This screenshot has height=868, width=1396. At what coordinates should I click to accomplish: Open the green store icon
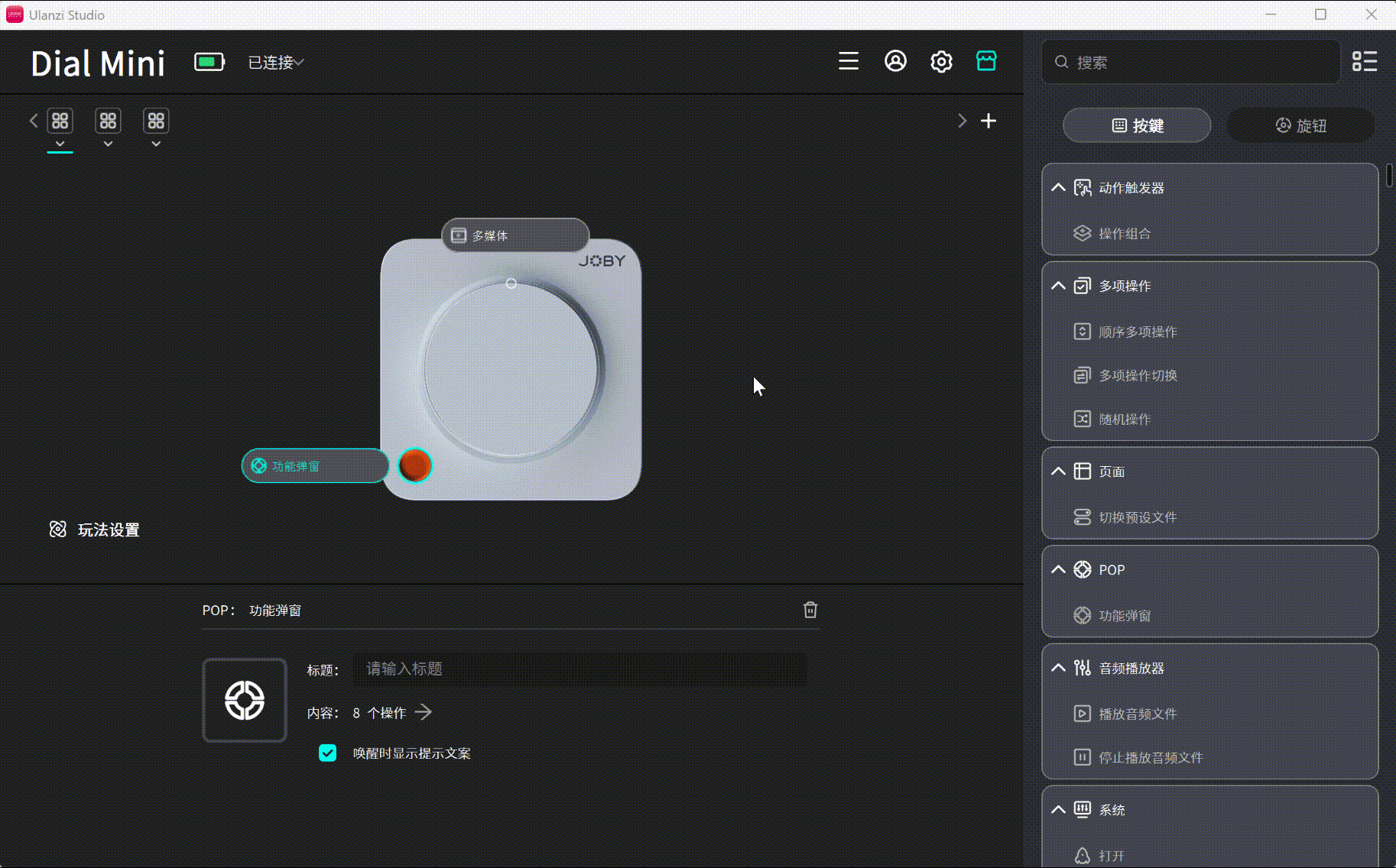click(x=986, y=61)
